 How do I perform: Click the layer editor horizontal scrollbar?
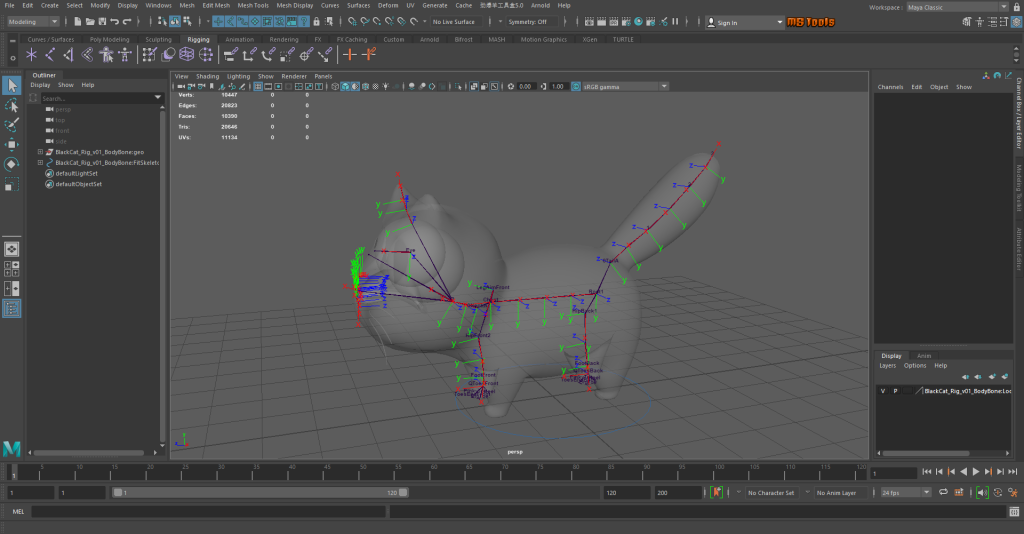[x=926, y=453]
